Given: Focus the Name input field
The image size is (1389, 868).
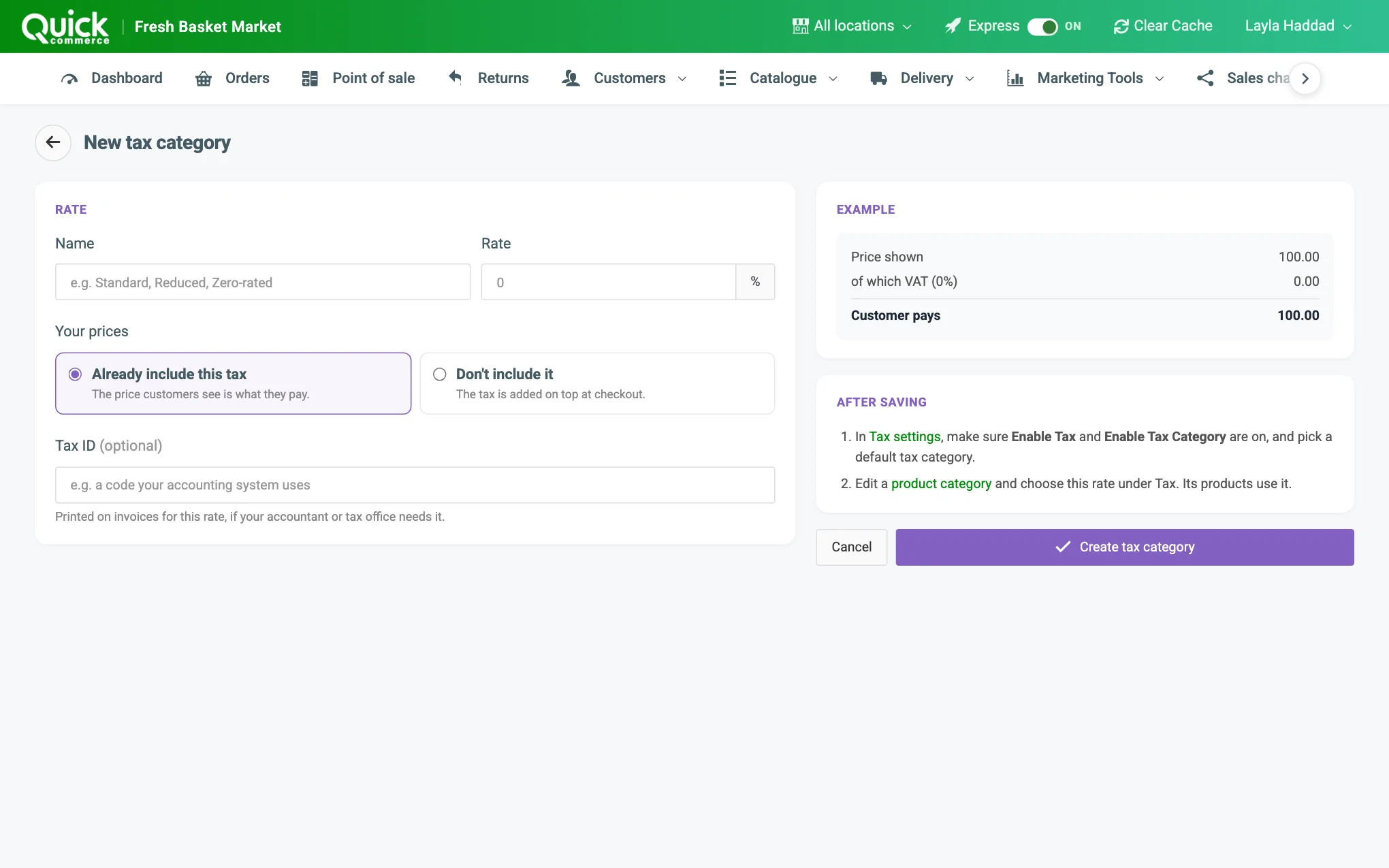Looking at the screenshot, I should tap(263, 282).
